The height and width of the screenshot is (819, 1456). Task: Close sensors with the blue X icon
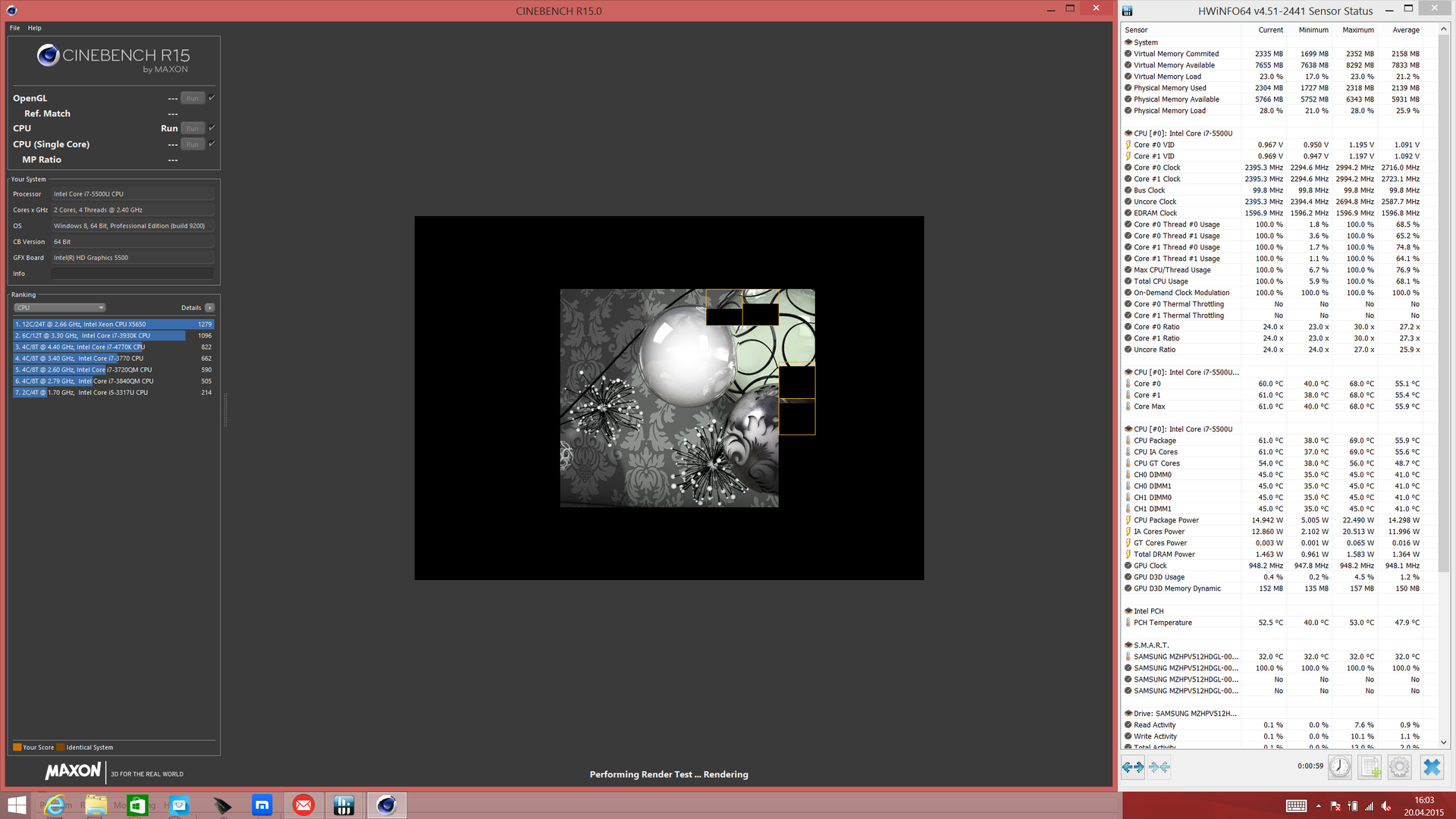[x=1431, y=767]
